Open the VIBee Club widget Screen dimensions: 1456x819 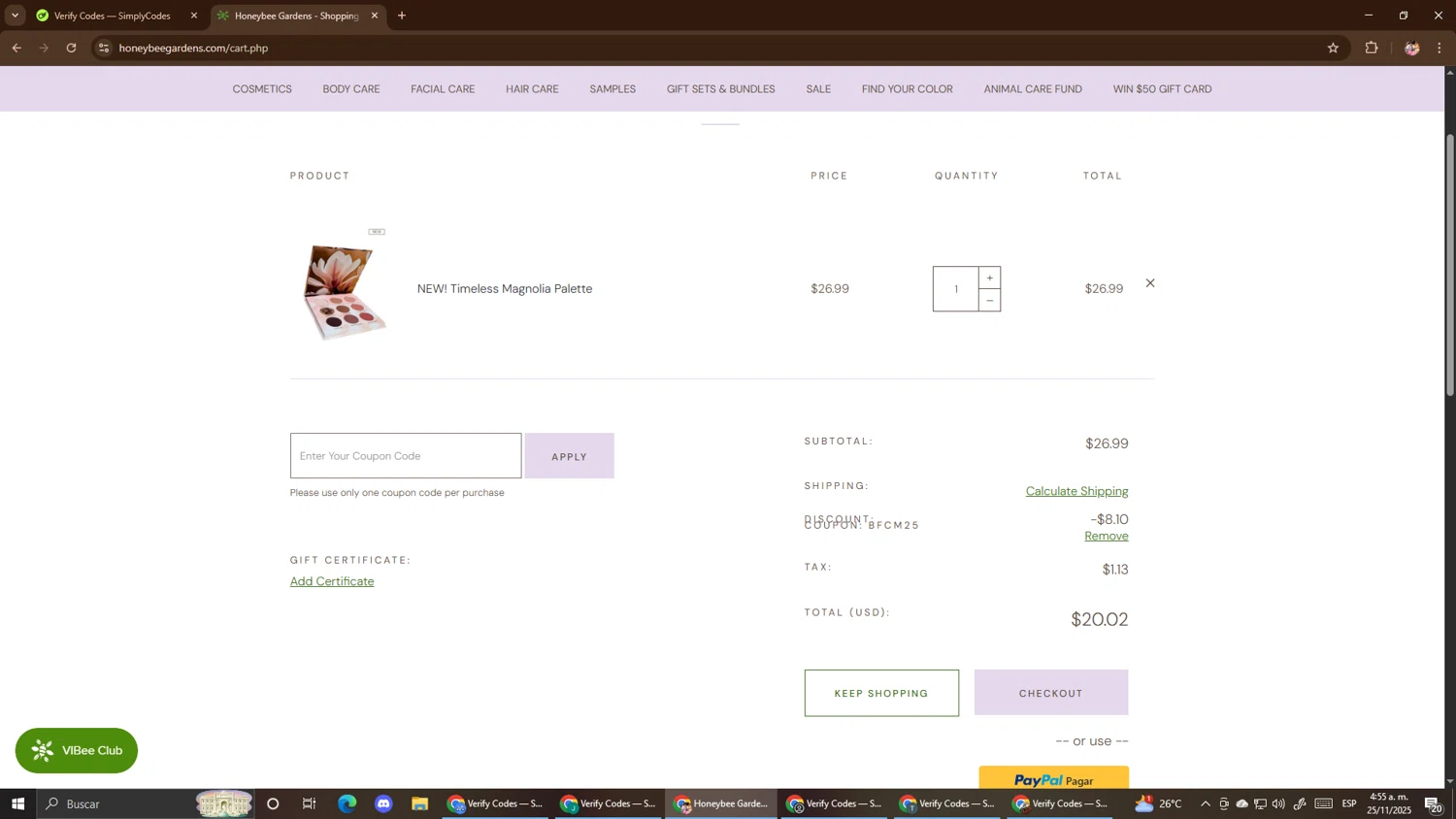click(x=77, y=750)
